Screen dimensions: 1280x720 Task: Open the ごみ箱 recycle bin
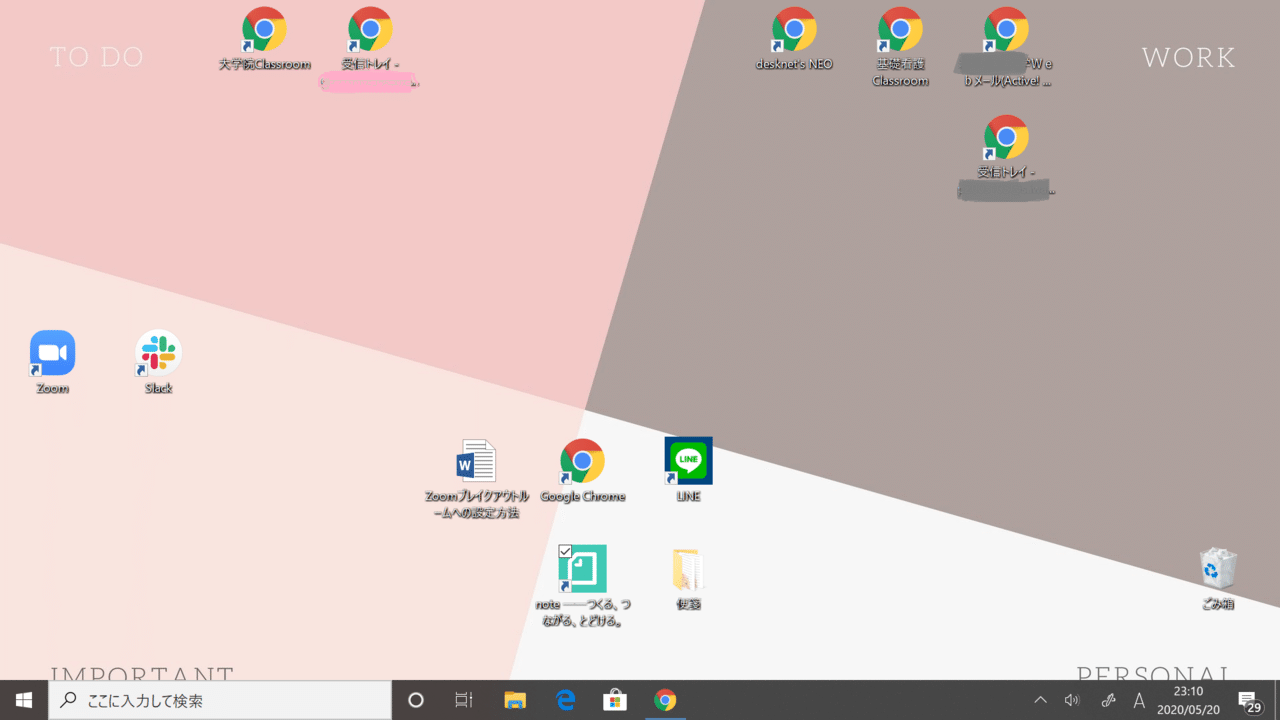pyautogui.click(x=1217, y=578)
